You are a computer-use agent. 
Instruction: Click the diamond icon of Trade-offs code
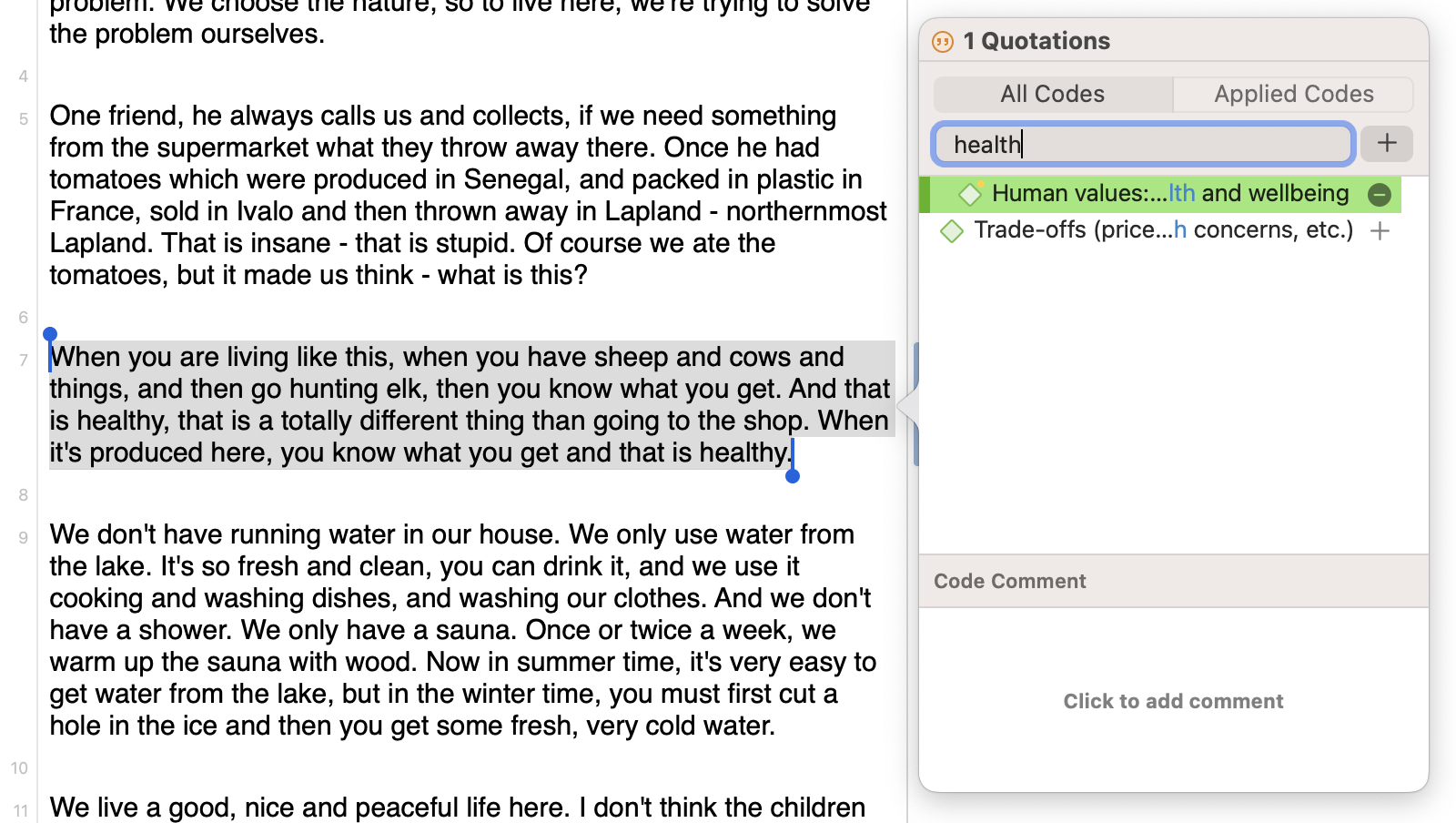click(952, 231)
